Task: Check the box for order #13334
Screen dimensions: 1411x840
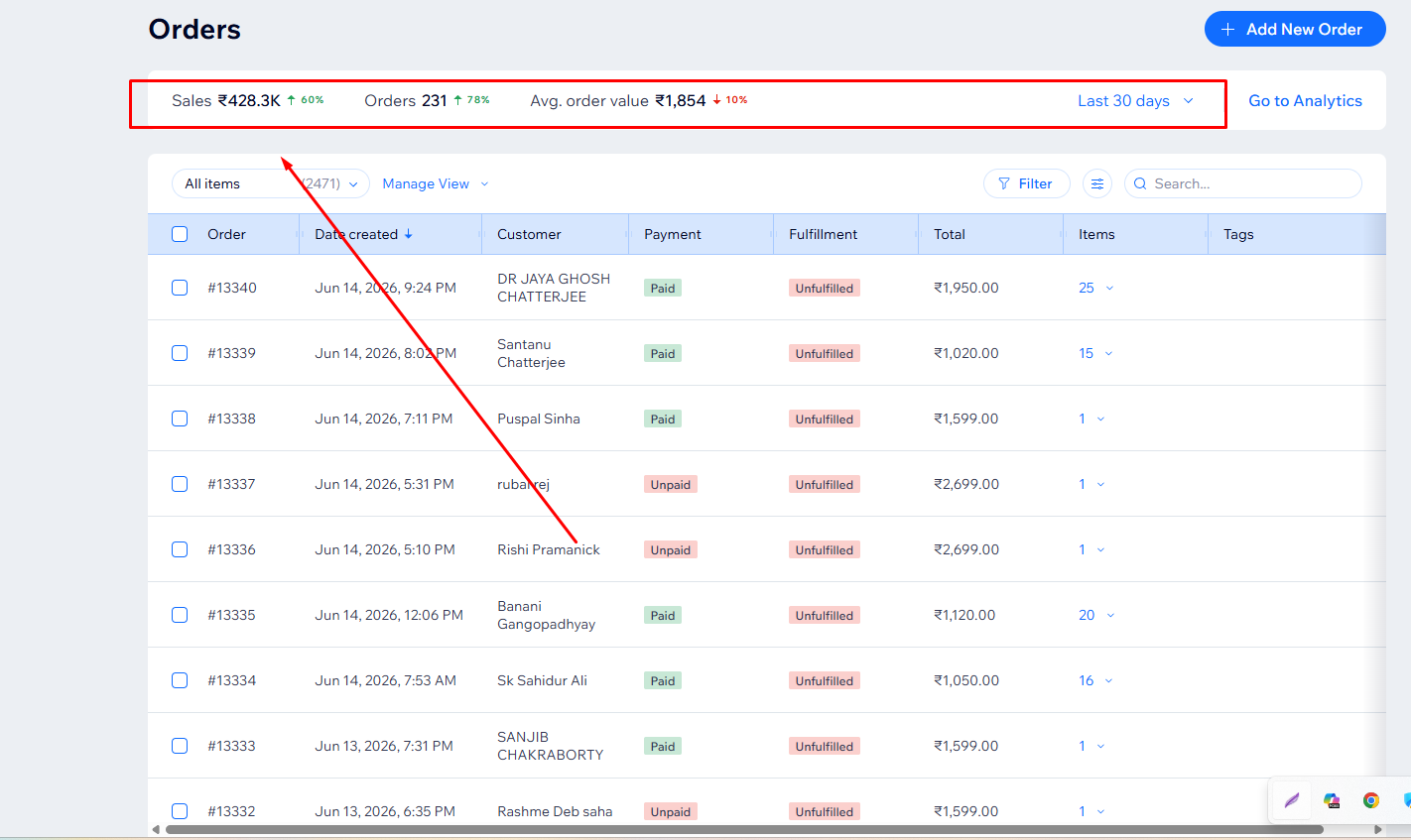Action: click(x=180, y=680)
